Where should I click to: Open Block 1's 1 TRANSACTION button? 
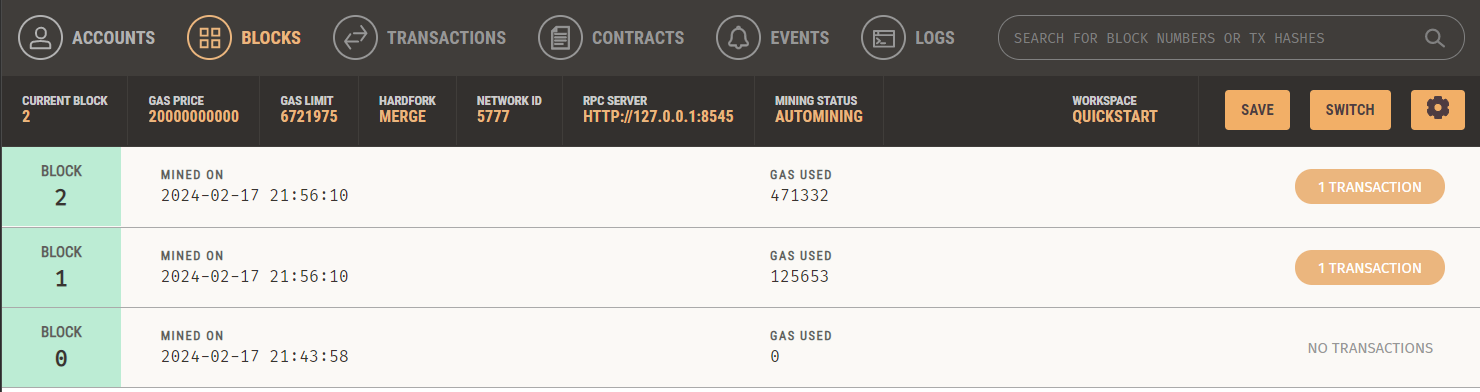click(1369, 267)
